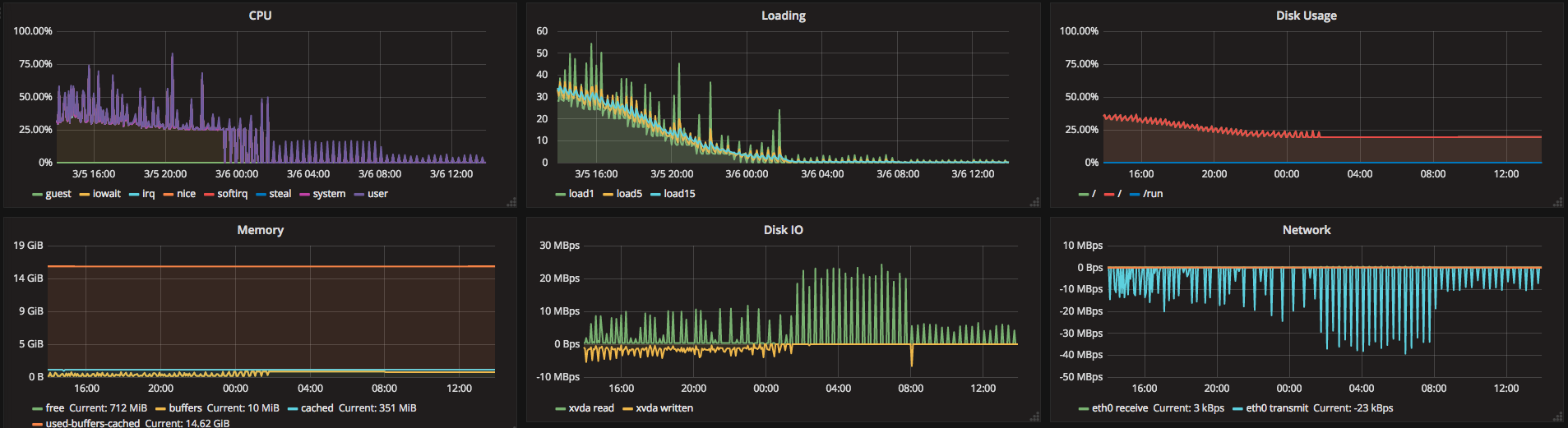Click the cached legend color line icon
1568x428 pixels.
[293, 409]
